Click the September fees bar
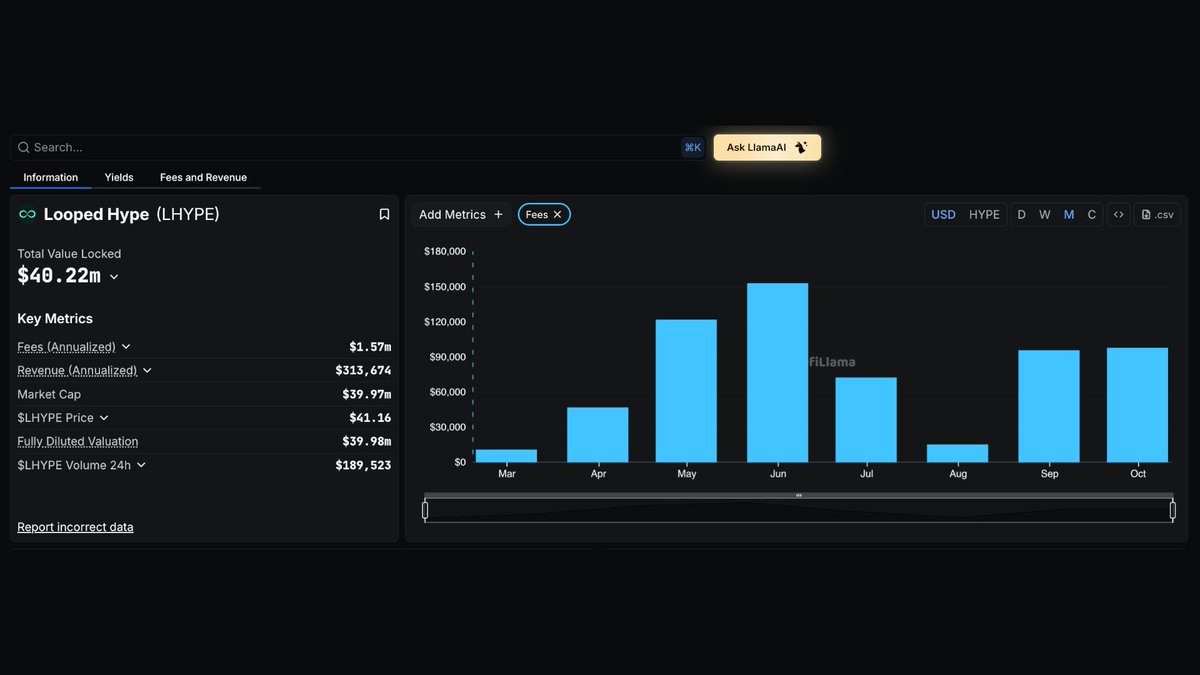1200x675 pixels. pos(1049,406)
